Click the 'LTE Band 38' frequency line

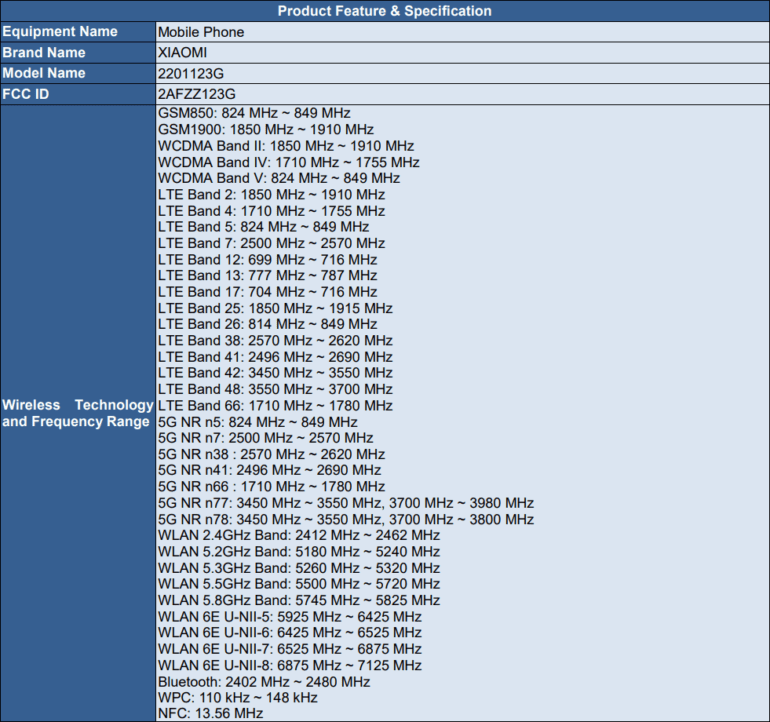click(x=275, y=340)
